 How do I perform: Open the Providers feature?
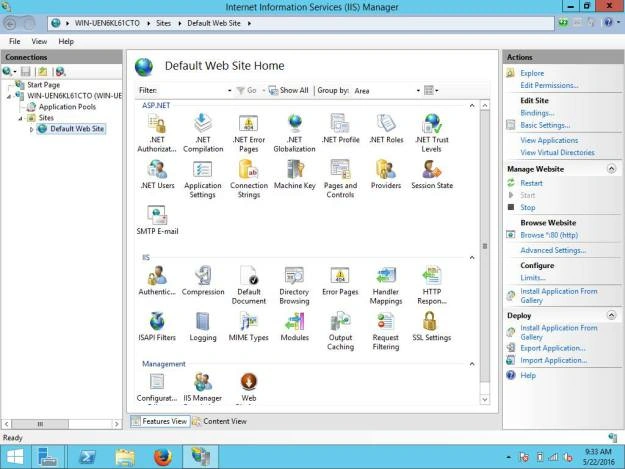(386, 174)
